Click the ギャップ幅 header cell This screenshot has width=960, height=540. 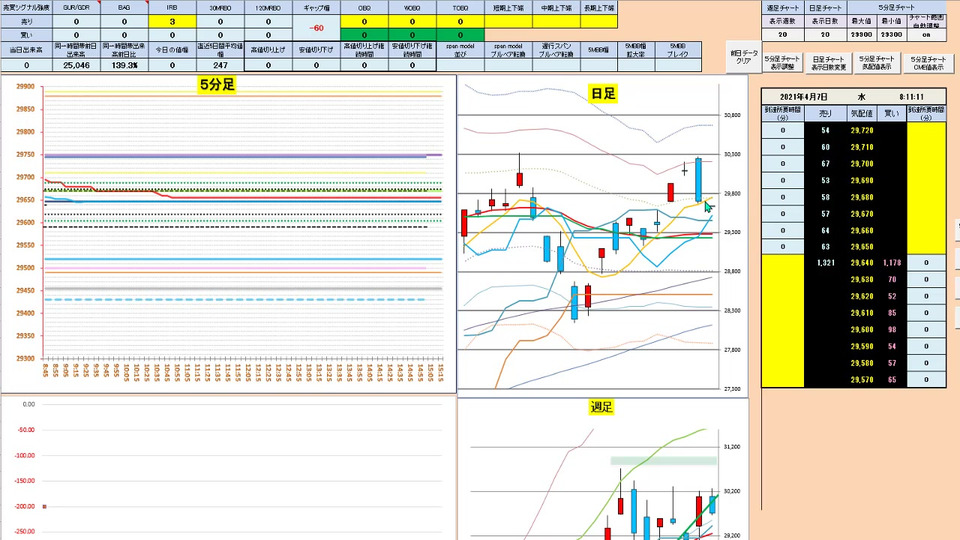(x=317, y=8)
